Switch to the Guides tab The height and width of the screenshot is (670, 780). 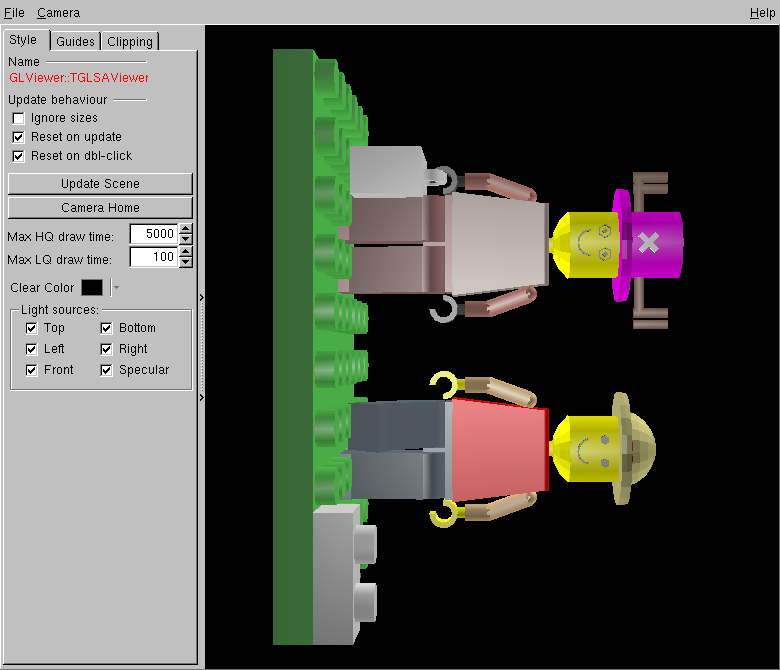[75, 41]
